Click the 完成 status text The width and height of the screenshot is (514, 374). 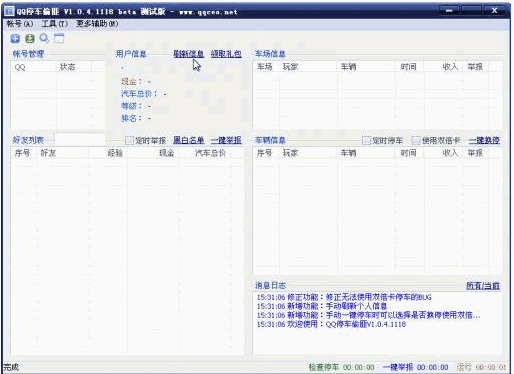coord(11,367)
